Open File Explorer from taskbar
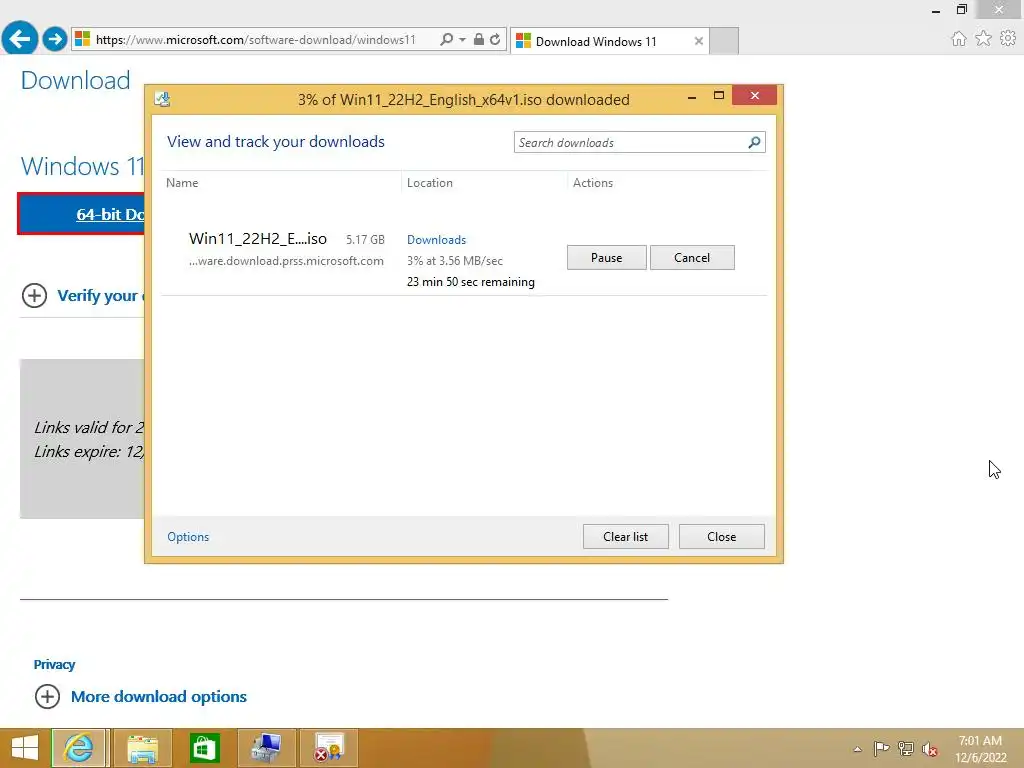 142,748
